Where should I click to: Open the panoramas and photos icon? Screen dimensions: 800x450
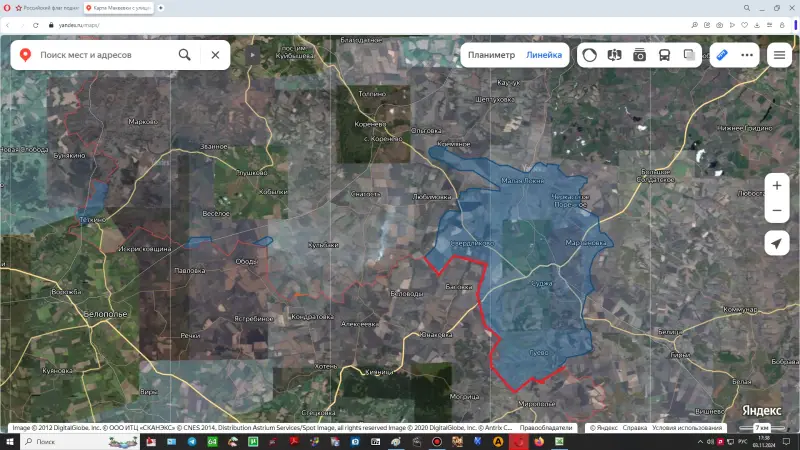(640, 55)
